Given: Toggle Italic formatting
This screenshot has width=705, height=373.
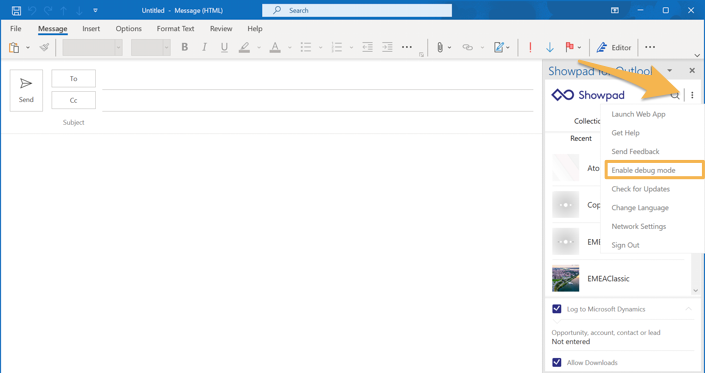Looking at the screenshot, I should [x=204, y=47].
